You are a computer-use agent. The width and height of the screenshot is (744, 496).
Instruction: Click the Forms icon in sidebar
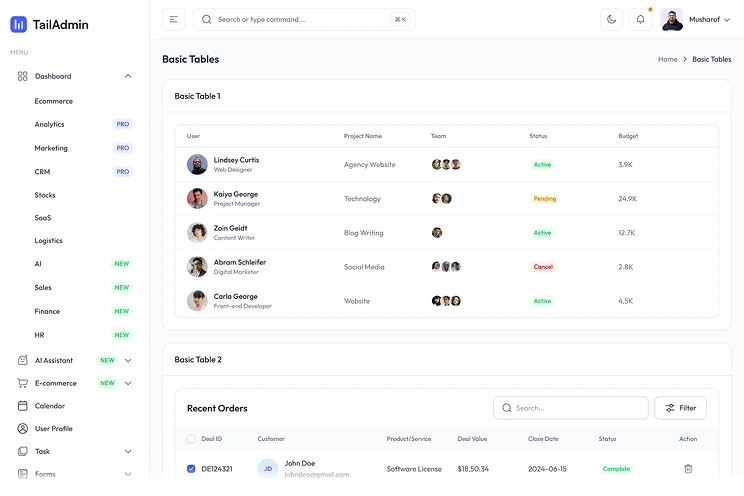tap(22, 474)
